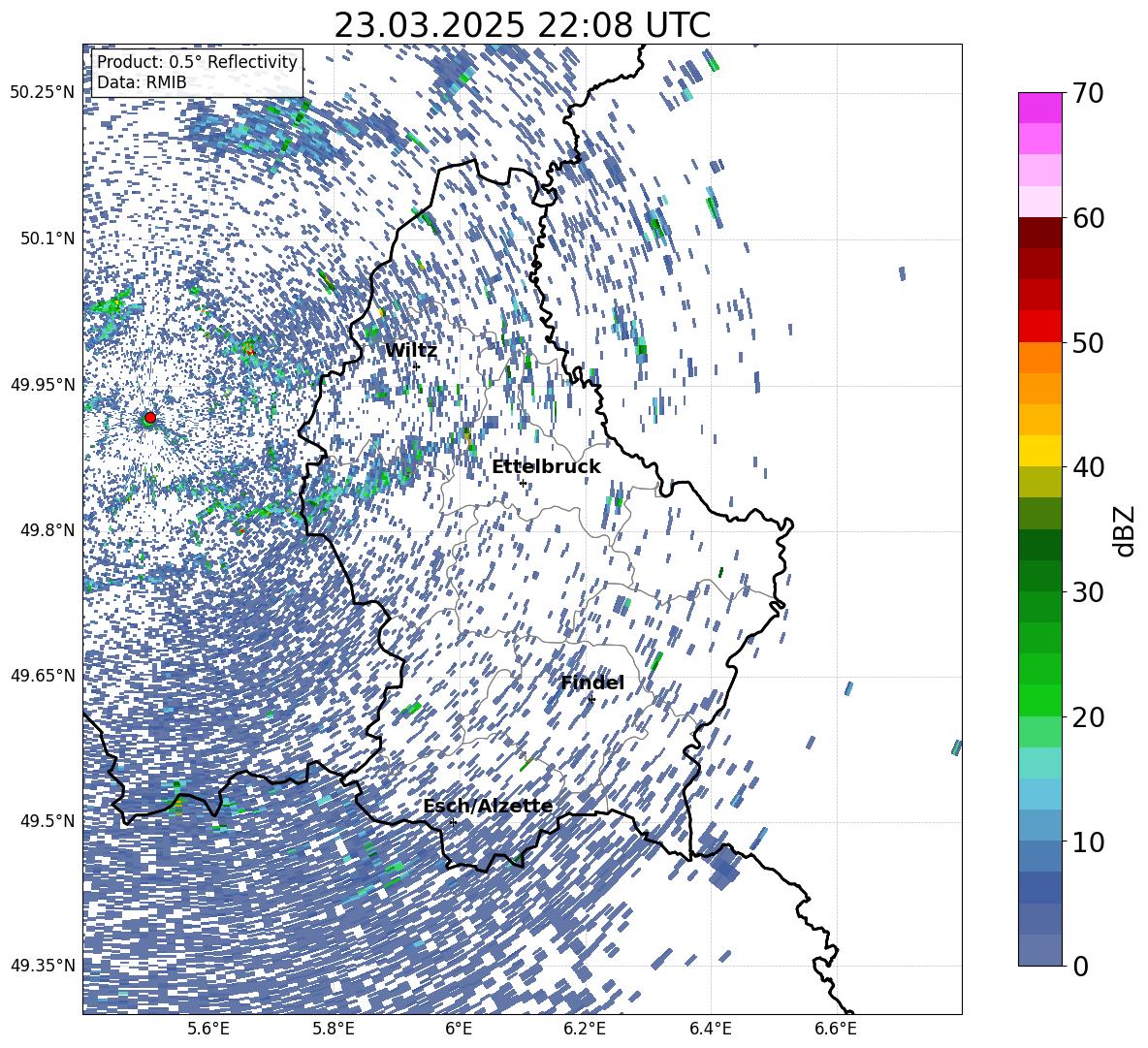Click the title 23.03.2025 22:08 UTC
Viewport: 1148px width, 1048px height.
[522, 25]
